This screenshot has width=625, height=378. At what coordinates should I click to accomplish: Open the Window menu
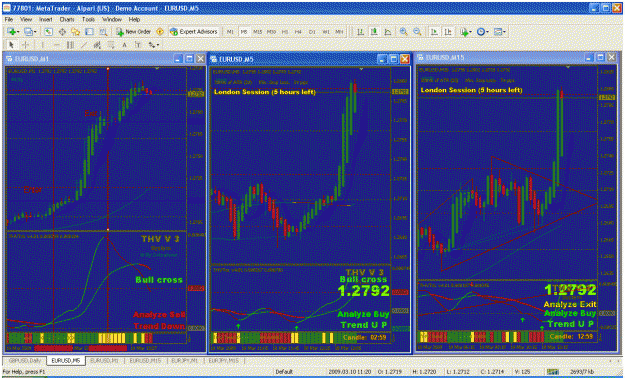pos(112,19)
